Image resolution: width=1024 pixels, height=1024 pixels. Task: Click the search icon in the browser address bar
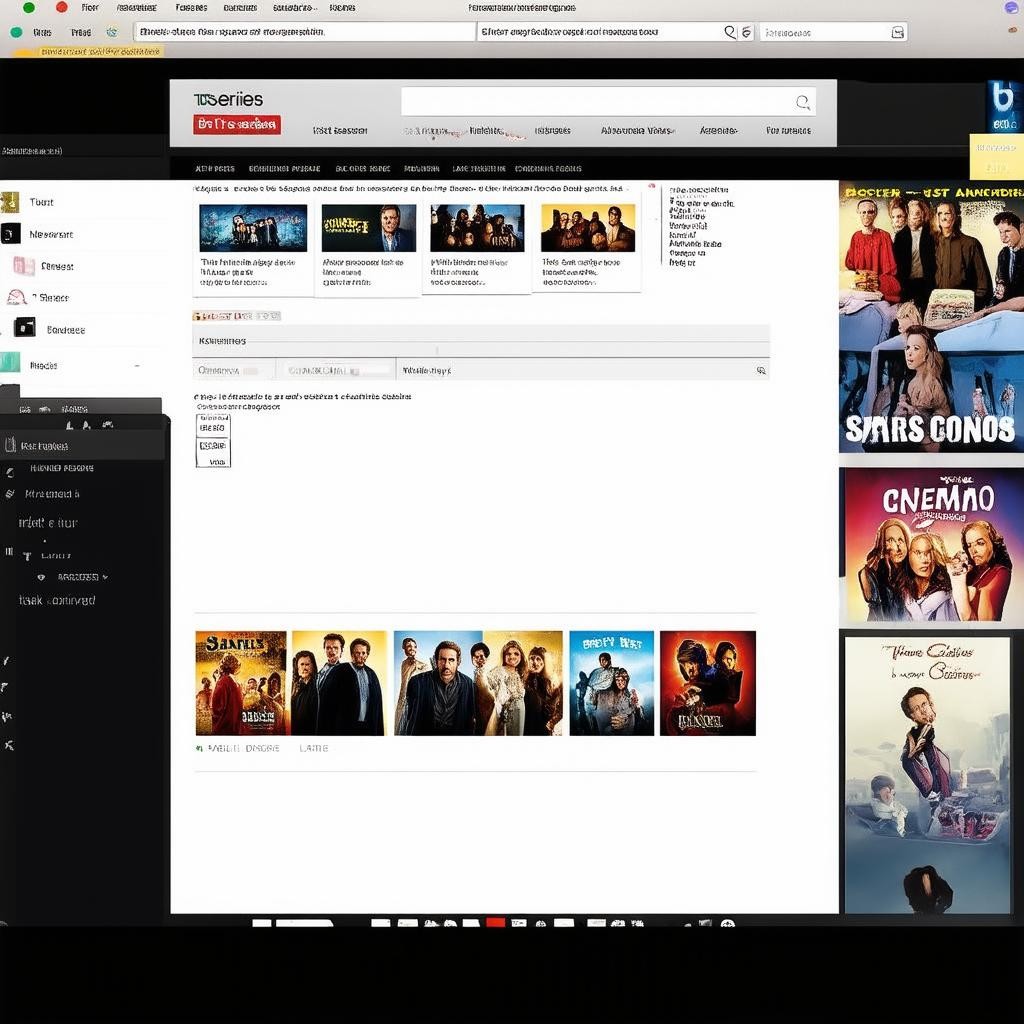coord(730,32)
